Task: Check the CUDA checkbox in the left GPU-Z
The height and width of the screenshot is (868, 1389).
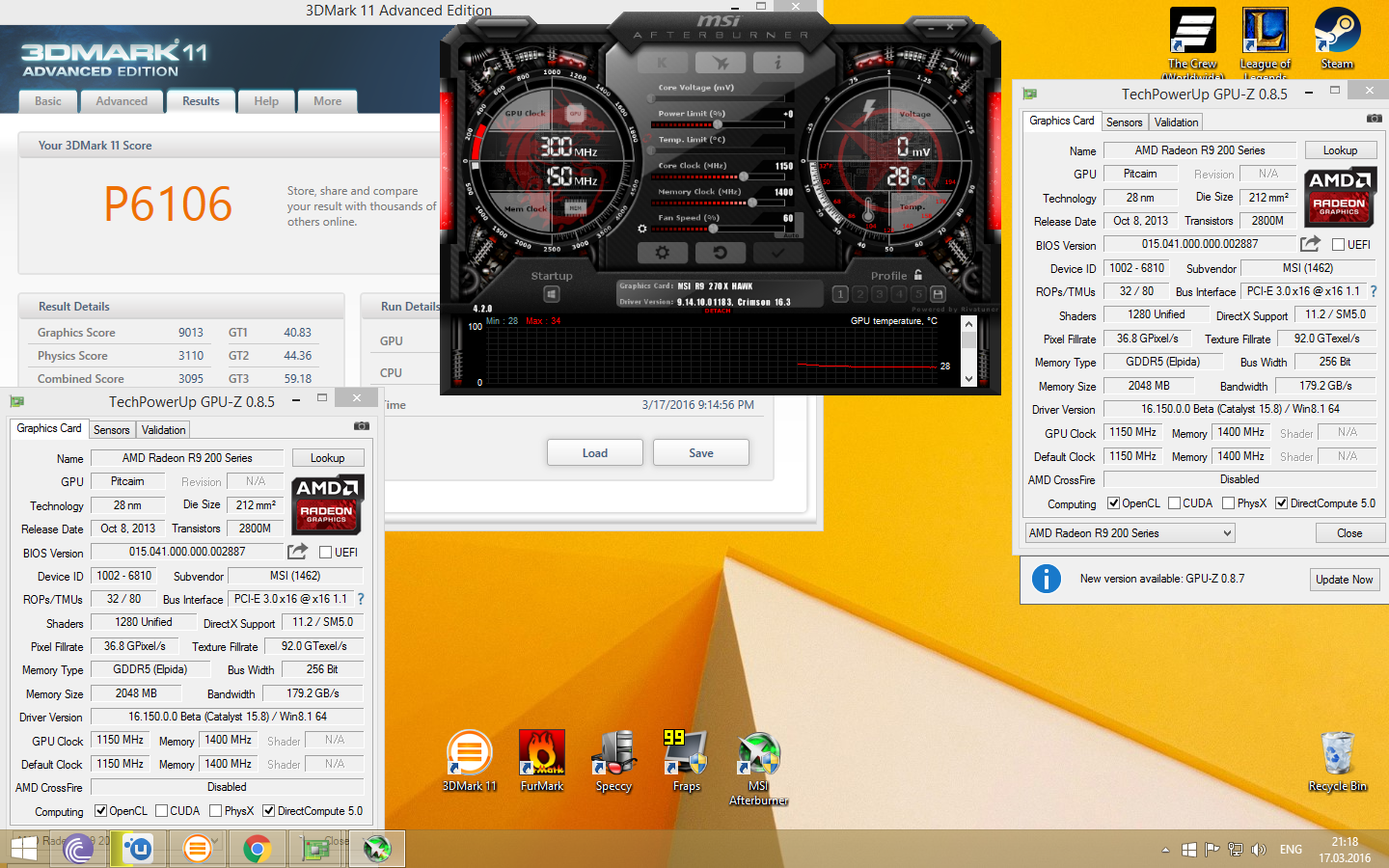Action: (x=162, y=811)
